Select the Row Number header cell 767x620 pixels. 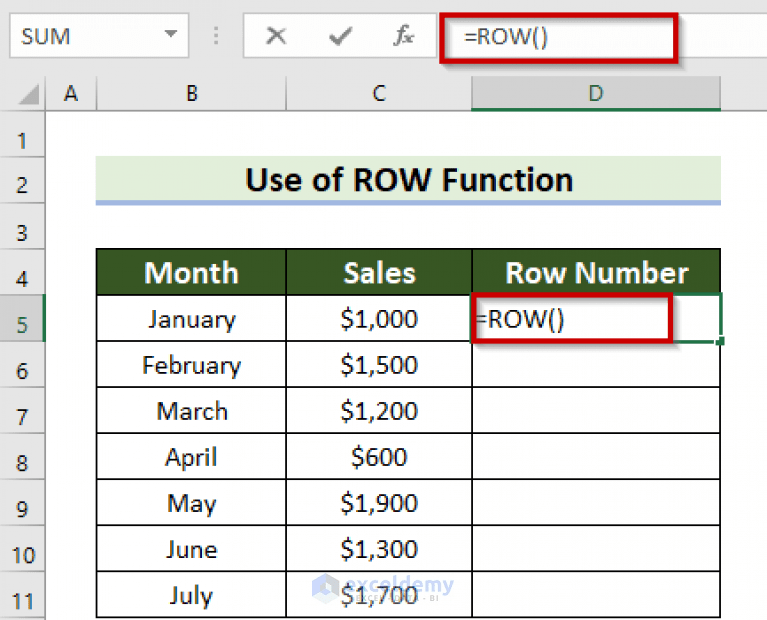click(x=596, y=272)
